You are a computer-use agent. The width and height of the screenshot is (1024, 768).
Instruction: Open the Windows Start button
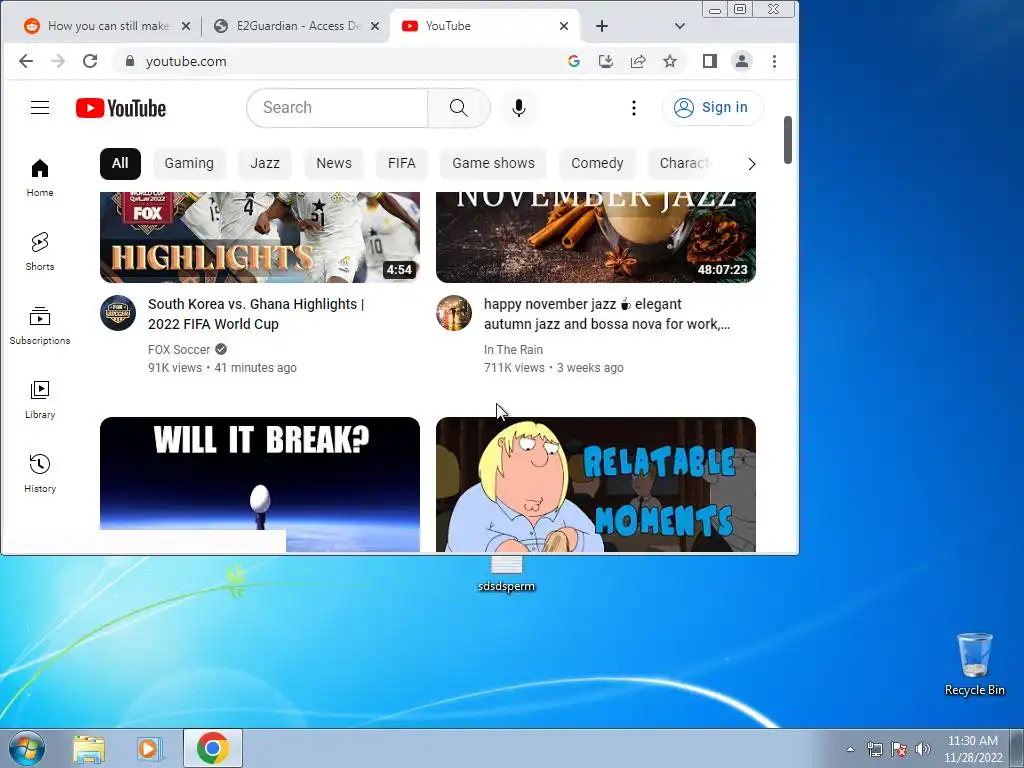[27, 748]
